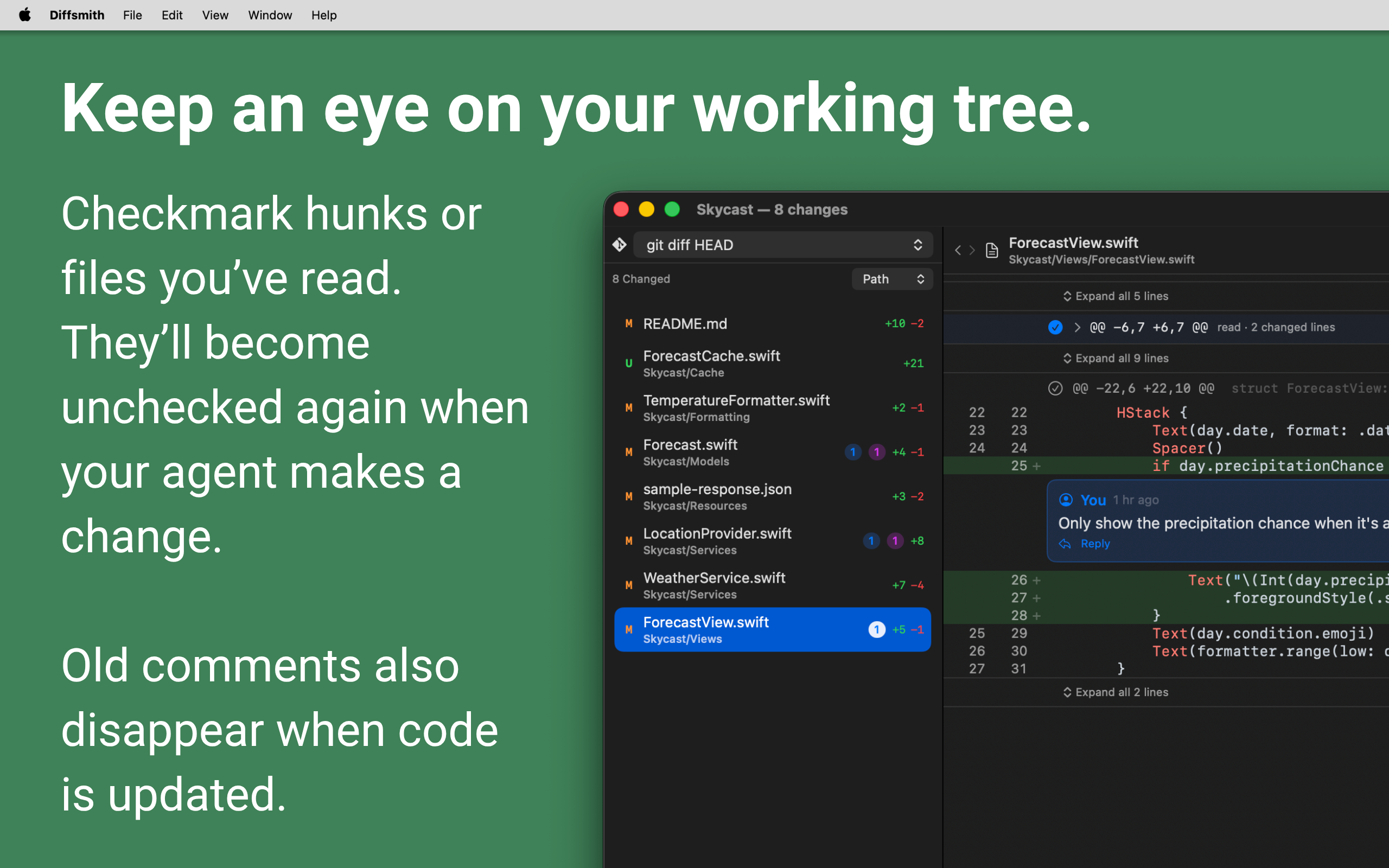This screenshot has height=868, width=1389.
Task: Select ForecastCache.swift in file list
Action: [x=773, y=363]
